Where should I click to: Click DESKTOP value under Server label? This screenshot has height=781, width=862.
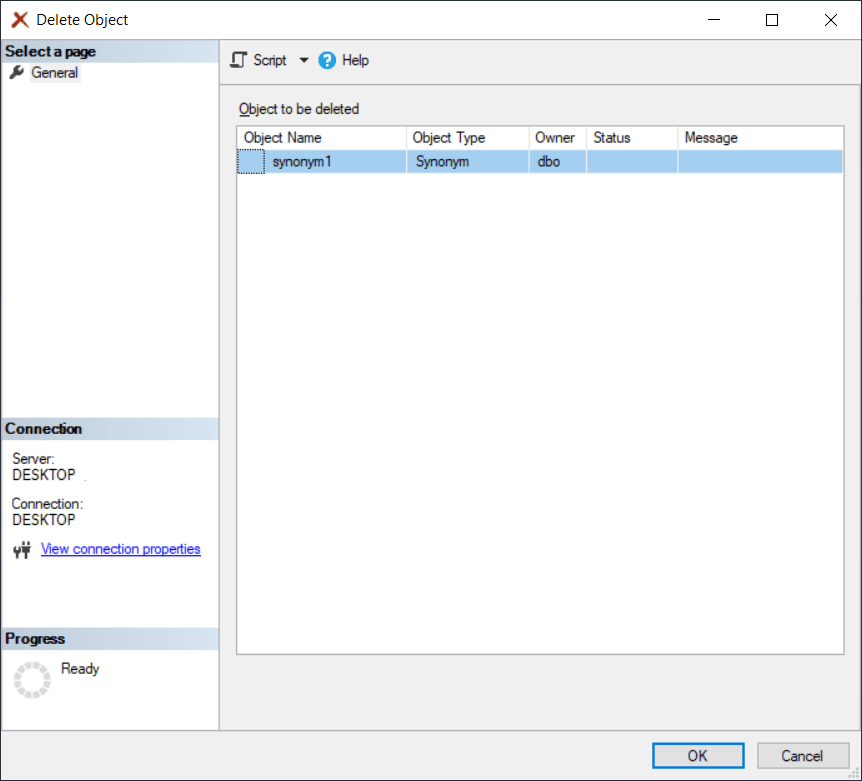coord(43,474)
